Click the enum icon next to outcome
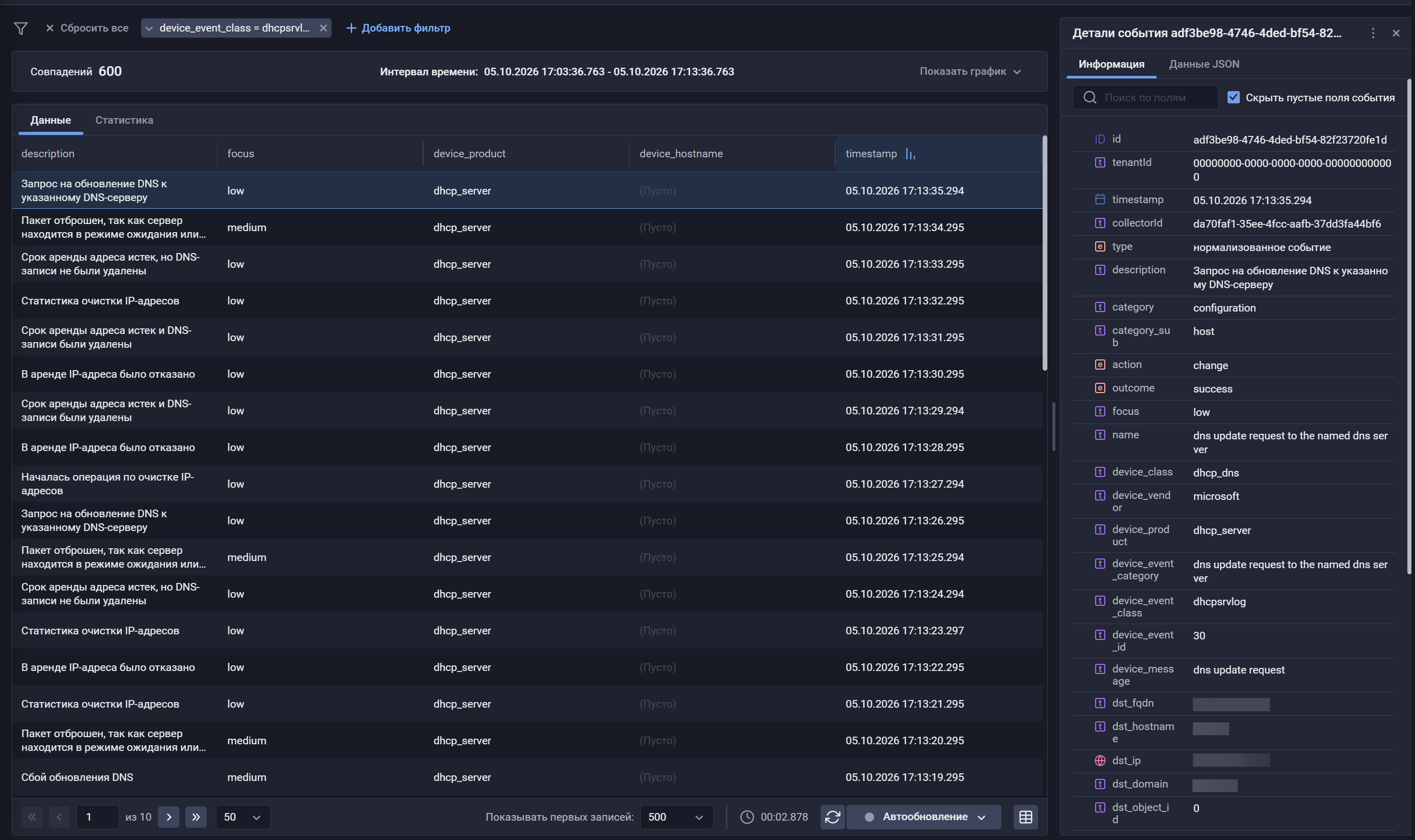Image resolution: width=1415 pixels, height=840 pixels. [1100, 388]
